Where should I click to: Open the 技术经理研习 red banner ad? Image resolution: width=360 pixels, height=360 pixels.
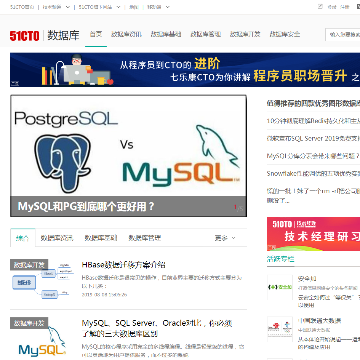click(313, 234)
